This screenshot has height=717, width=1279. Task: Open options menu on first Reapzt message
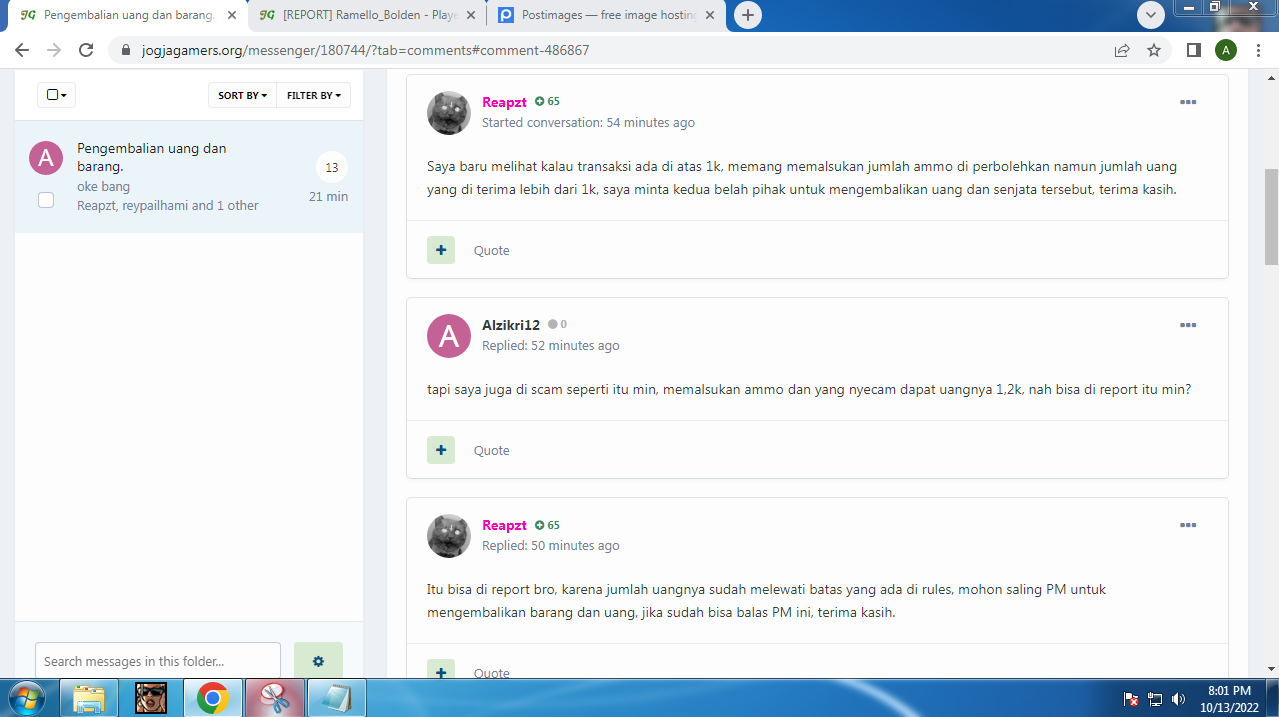pos(1188,102)
